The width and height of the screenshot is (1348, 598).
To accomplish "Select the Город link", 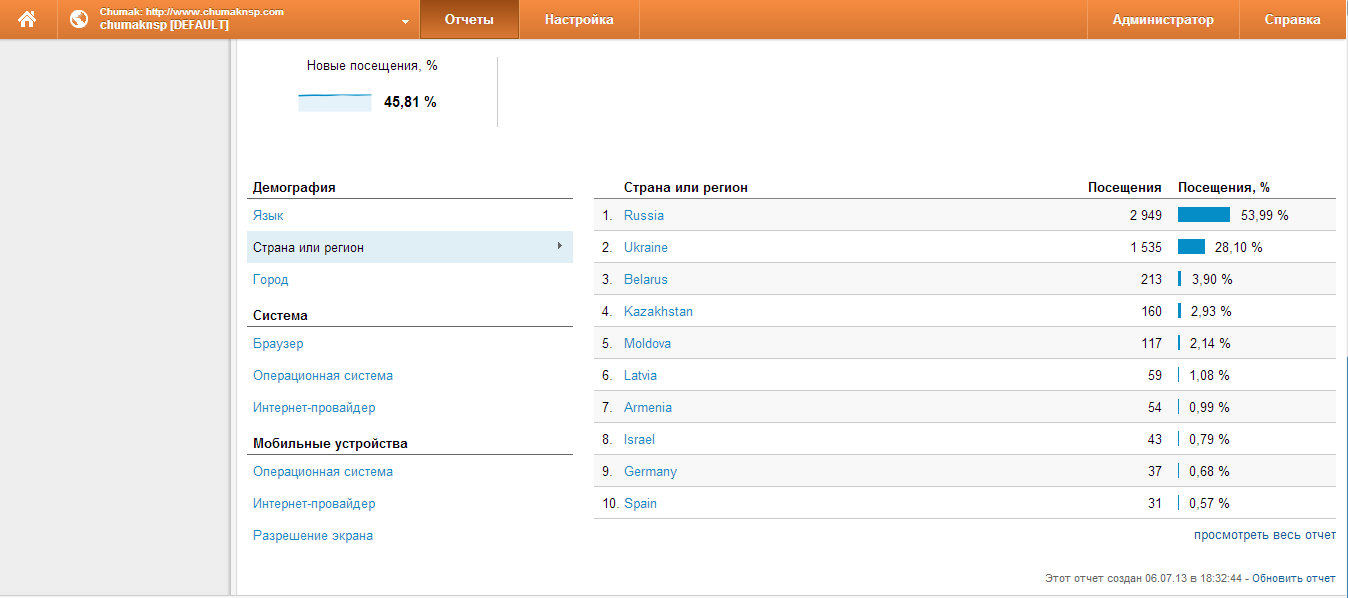I will coord(270,279).
